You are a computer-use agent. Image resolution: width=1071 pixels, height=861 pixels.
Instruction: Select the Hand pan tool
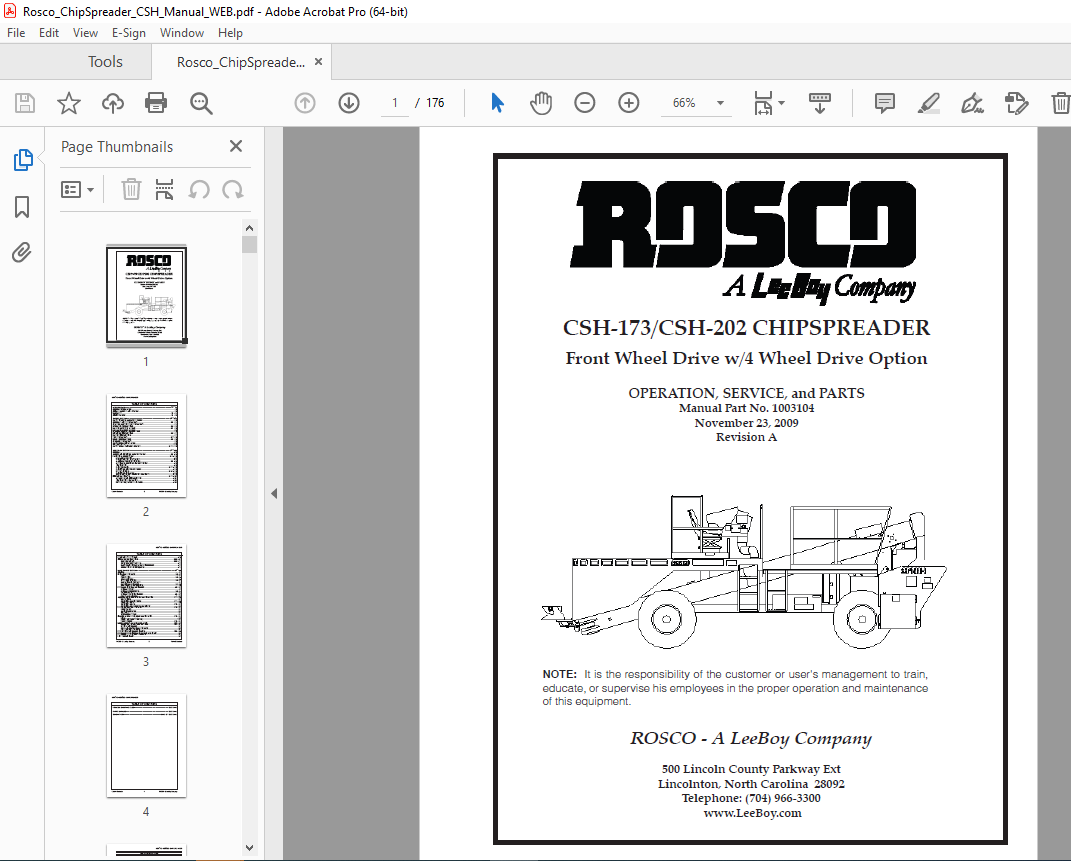click(x=540, y=103)
